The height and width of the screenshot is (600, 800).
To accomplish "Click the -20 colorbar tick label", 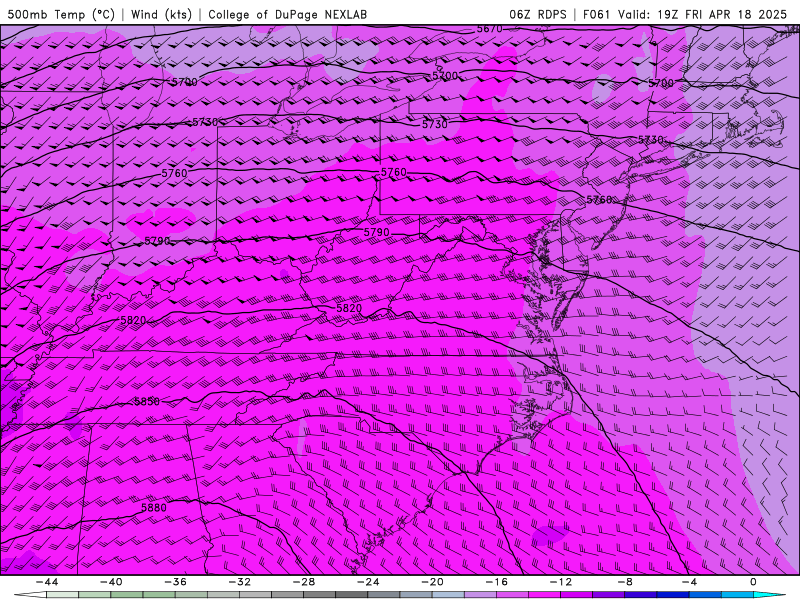I will click(x=432, y=582).
